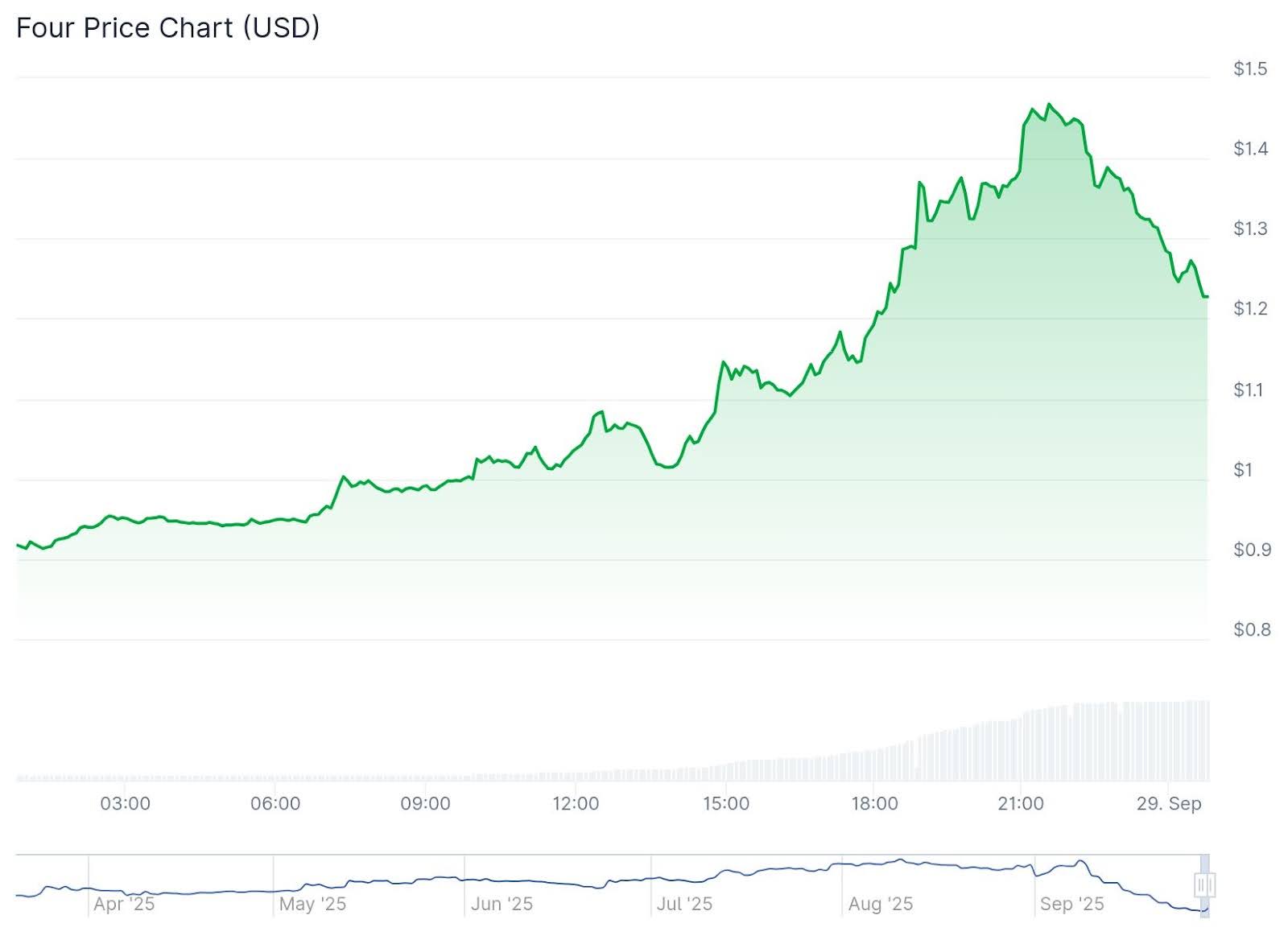Click the start point of the green price line
Screen dimensions: 1288x940
click(18, 545)
